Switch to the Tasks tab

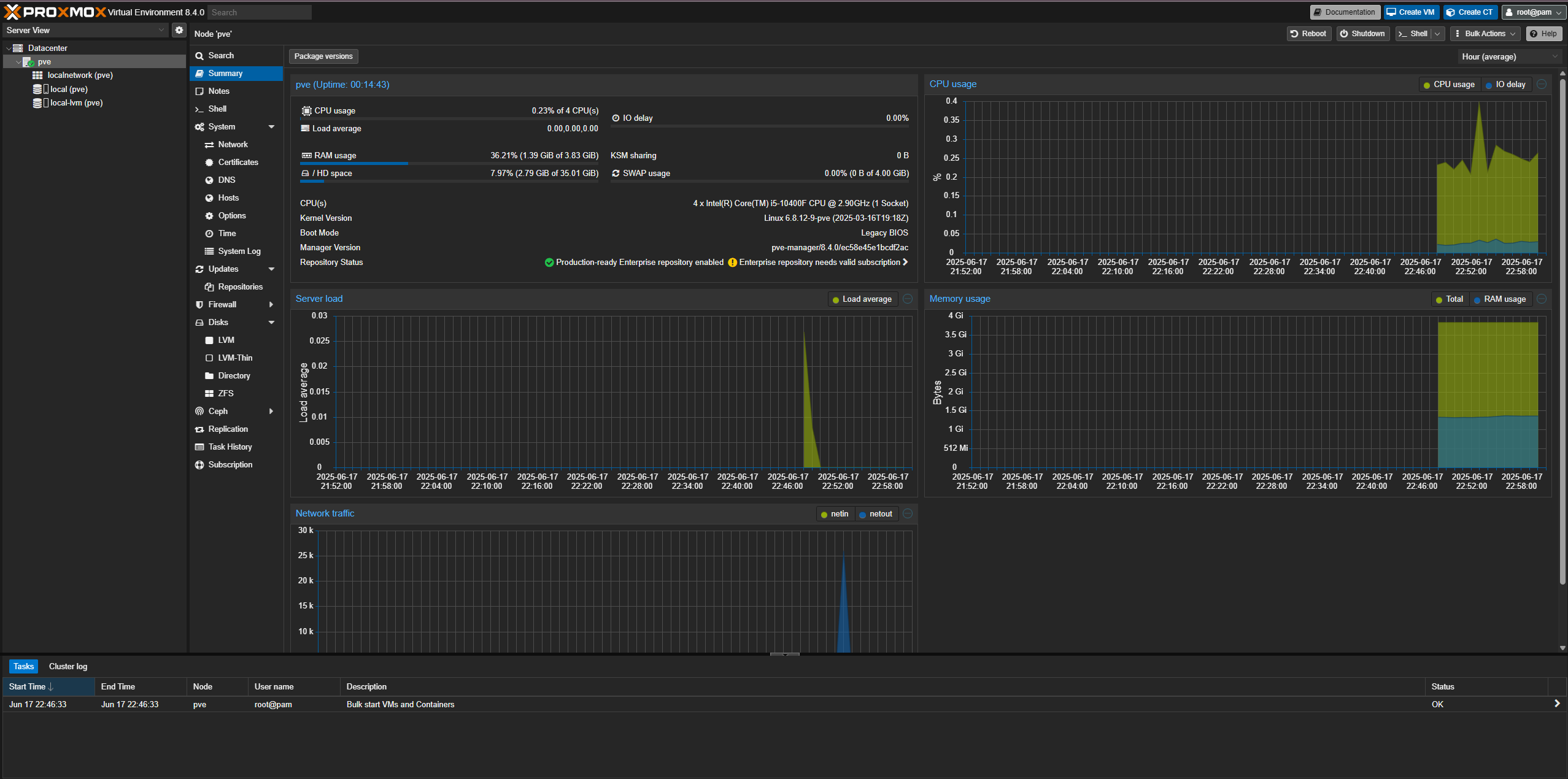tap(23, 666)
